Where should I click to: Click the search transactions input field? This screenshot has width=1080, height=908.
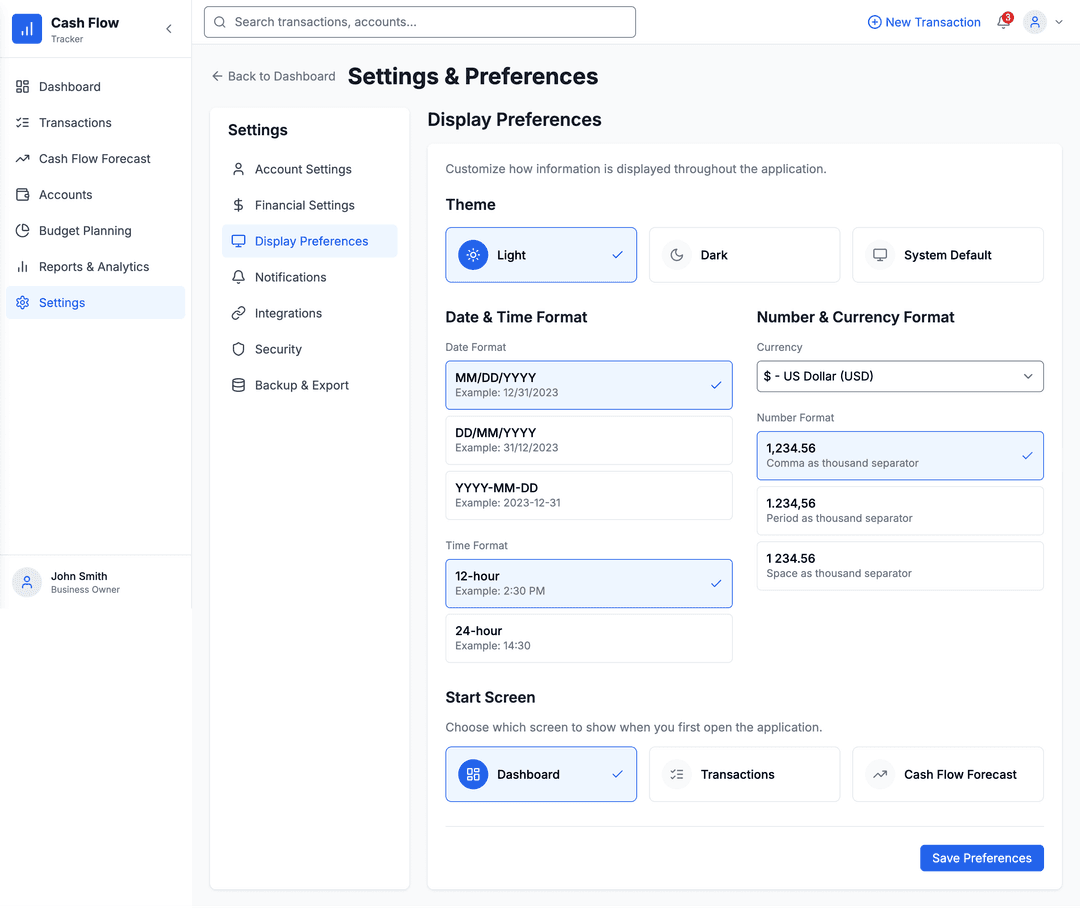click(x=420, y=22)
